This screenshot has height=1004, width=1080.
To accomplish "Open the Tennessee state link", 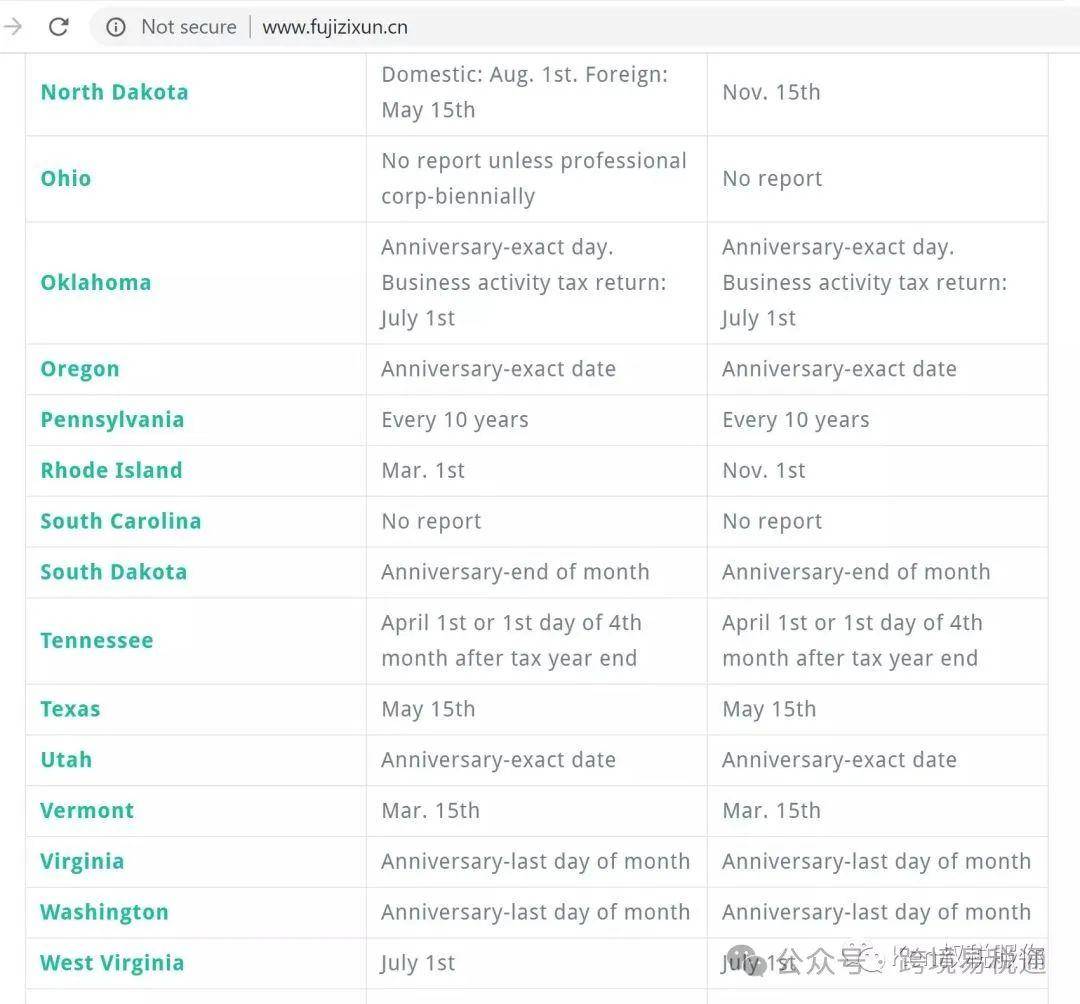I will (97, 640).
